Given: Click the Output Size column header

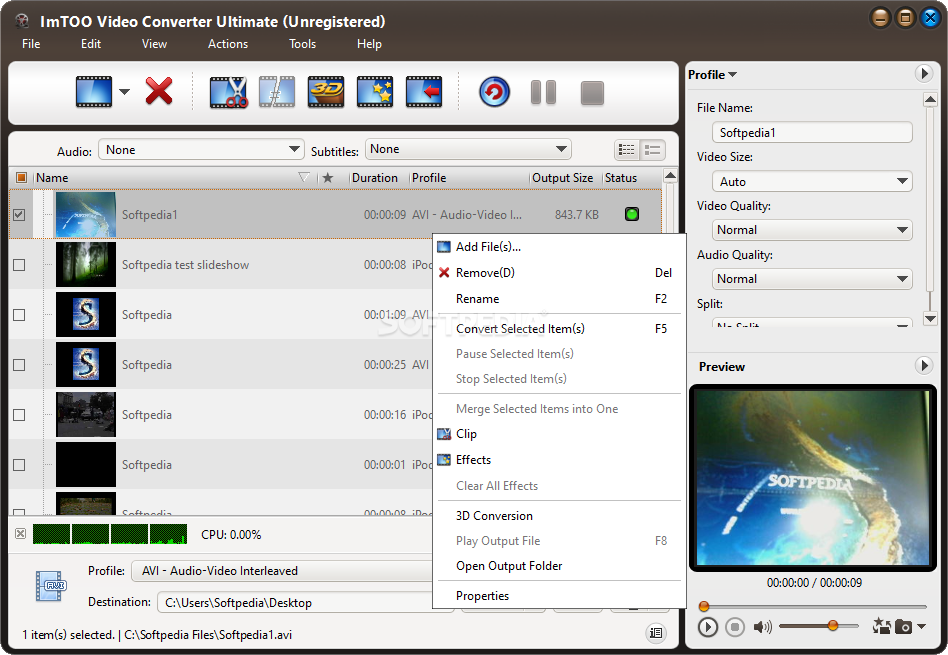Looking at the screenshot, I should coord(562,178).
